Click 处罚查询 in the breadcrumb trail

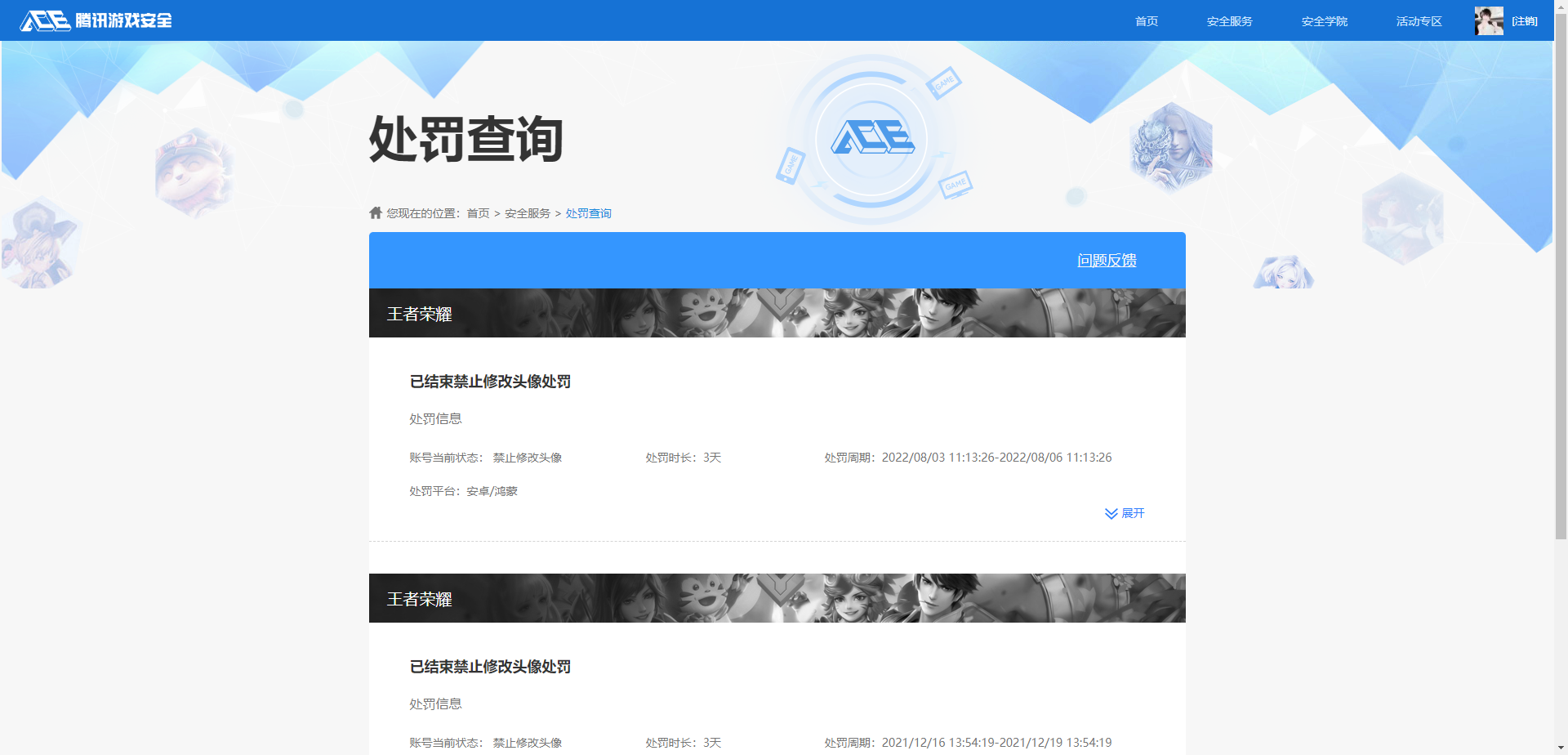(x=588, y=213)
